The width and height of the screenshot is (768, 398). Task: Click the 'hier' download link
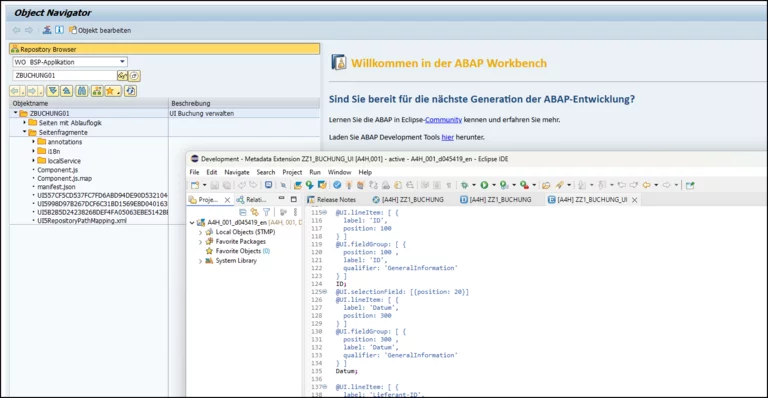448,137
